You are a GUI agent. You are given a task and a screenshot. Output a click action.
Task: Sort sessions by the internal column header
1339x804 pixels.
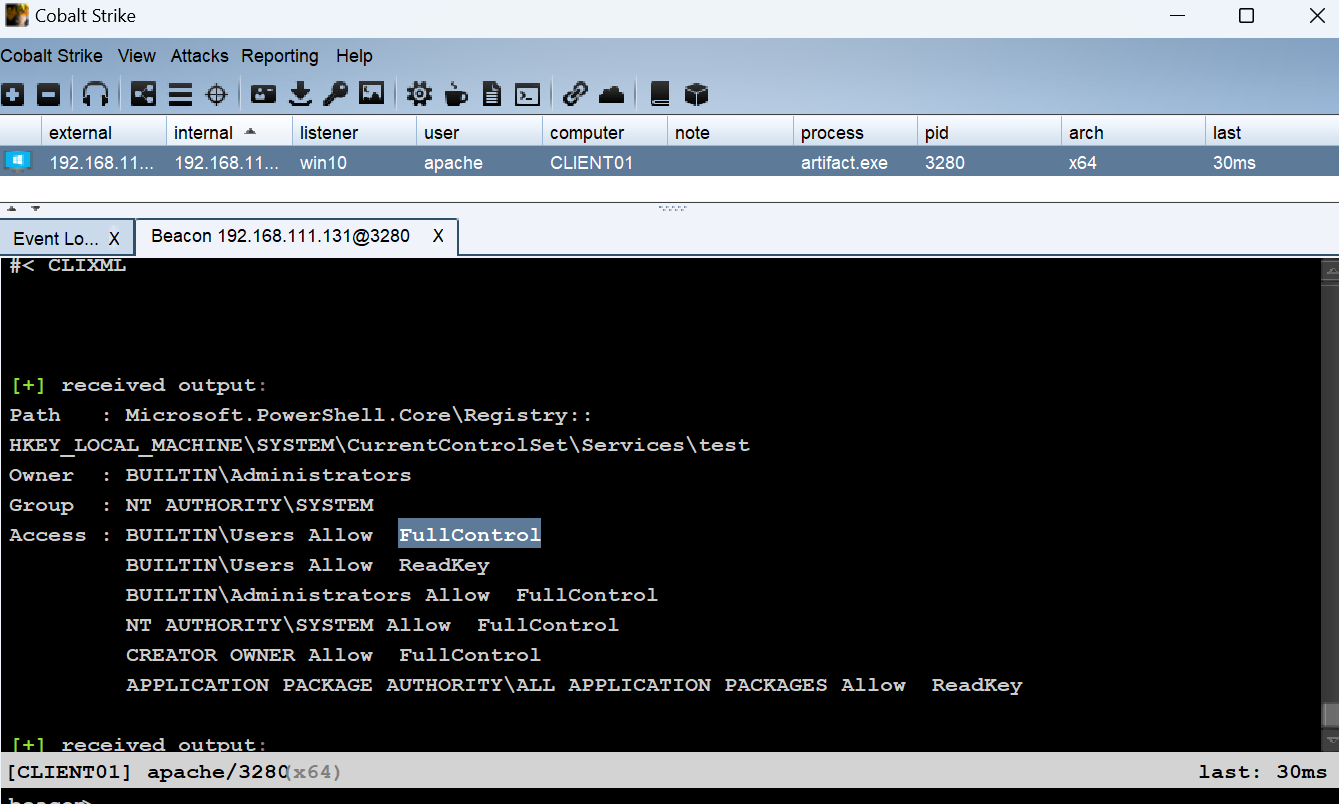[x=203, y=133]
